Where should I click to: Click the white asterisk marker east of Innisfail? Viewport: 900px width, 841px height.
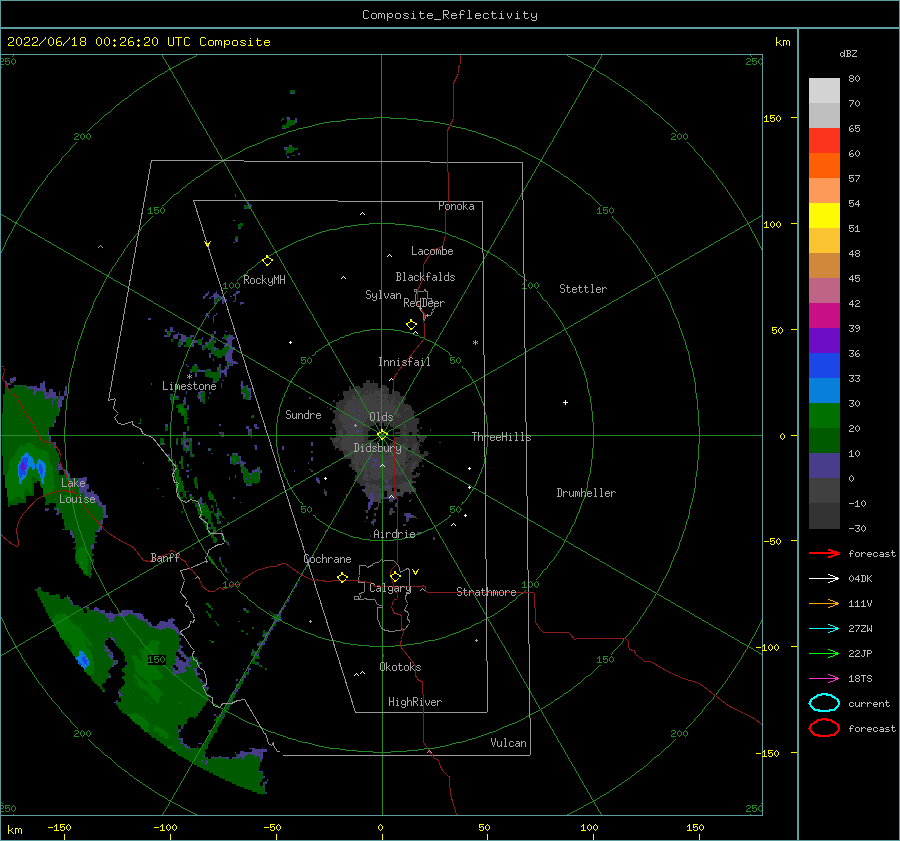475,343
